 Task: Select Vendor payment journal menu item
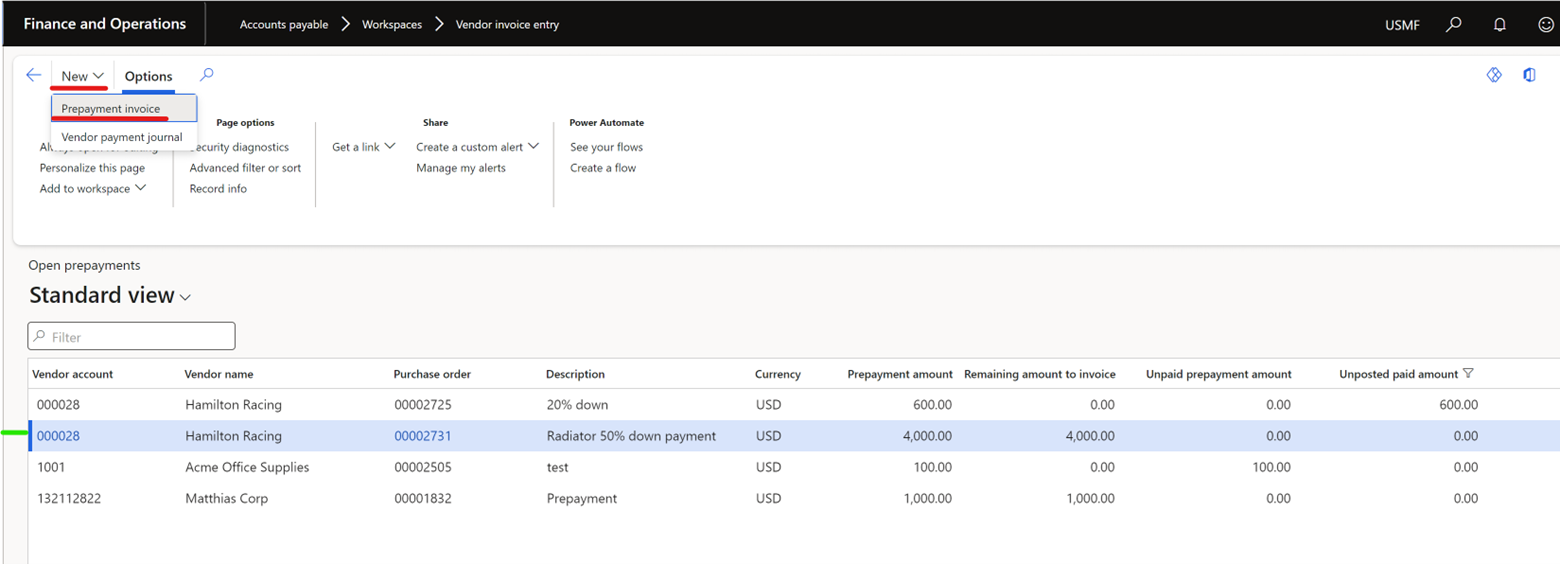pyautogui.click(x=122, y=137)
